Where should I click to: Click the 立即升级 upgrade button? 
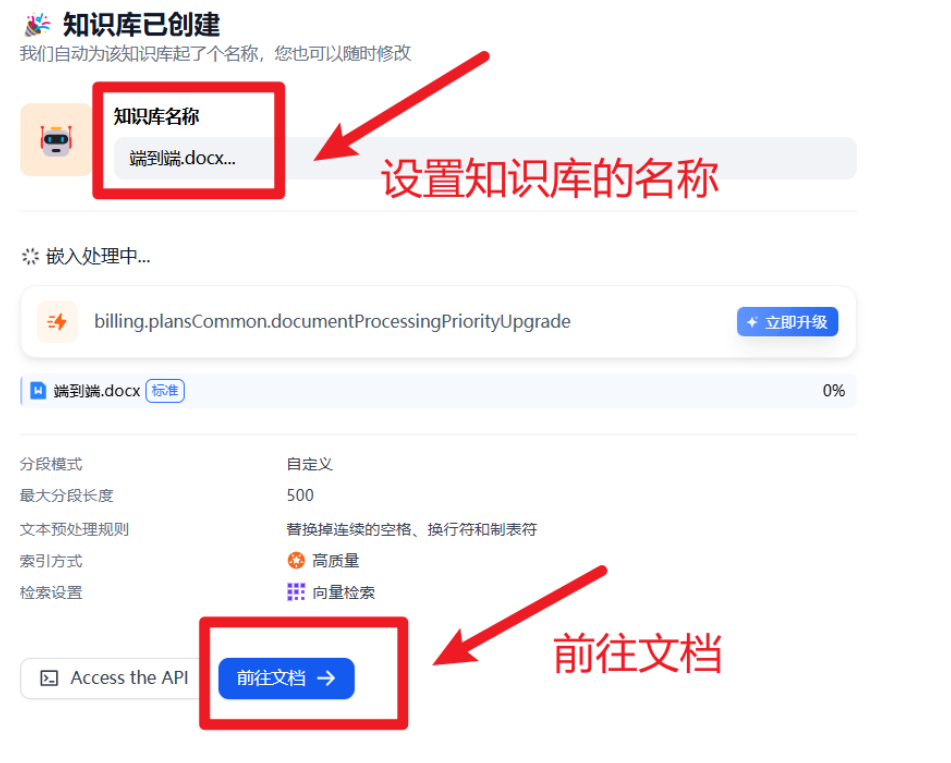point(787,322)
